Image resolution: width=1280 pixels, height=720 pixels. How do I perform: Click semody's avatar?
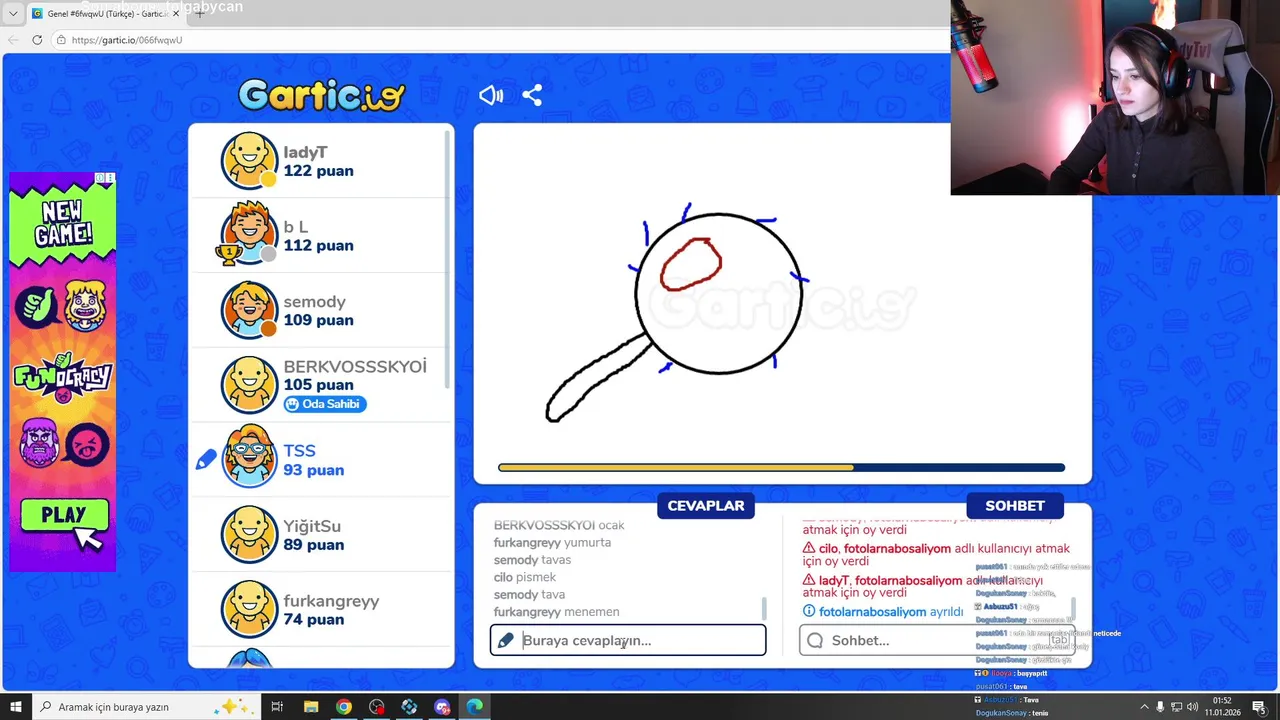coord(249,309)
